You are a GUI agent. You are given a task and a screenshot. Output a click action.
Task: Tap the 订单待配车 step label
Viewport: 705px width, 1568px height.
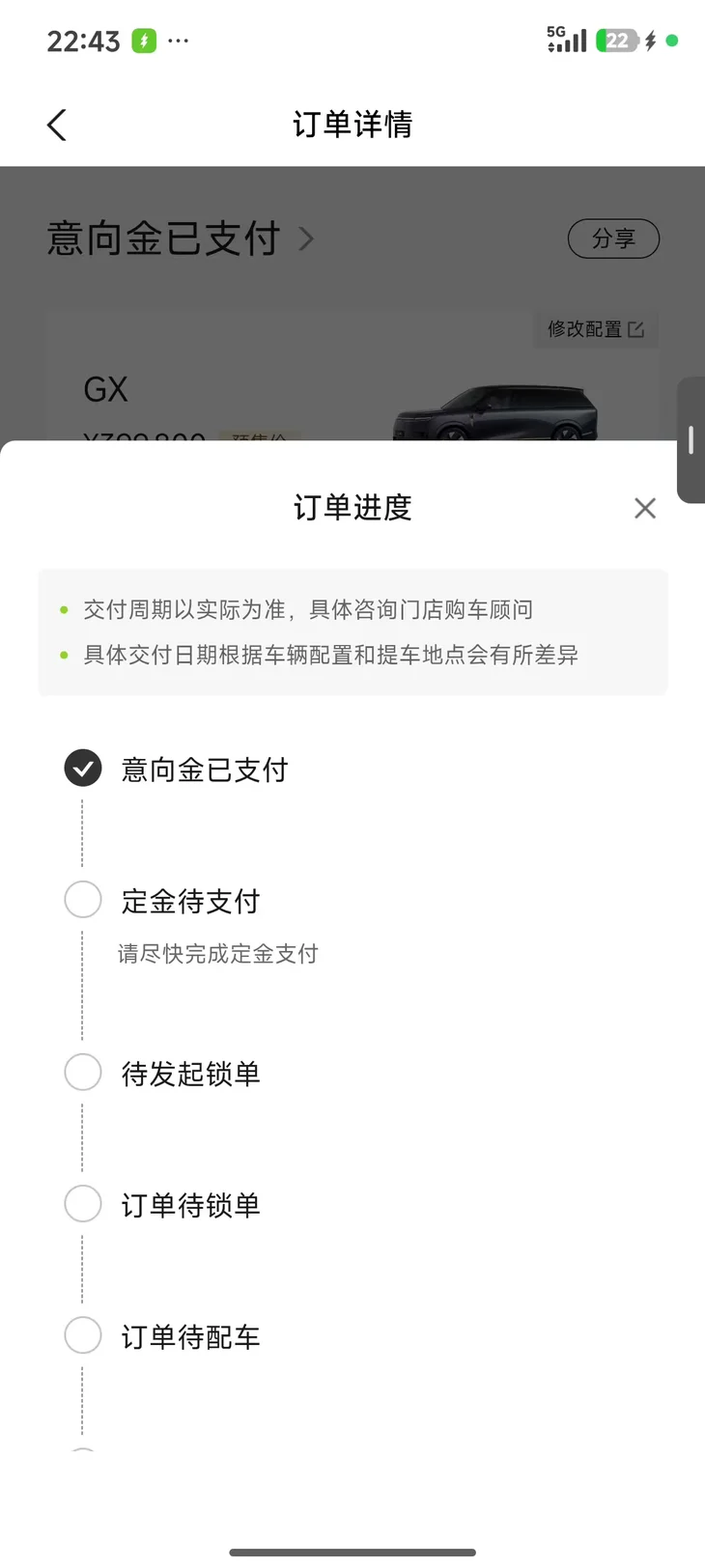click(x=190, y=1337)
